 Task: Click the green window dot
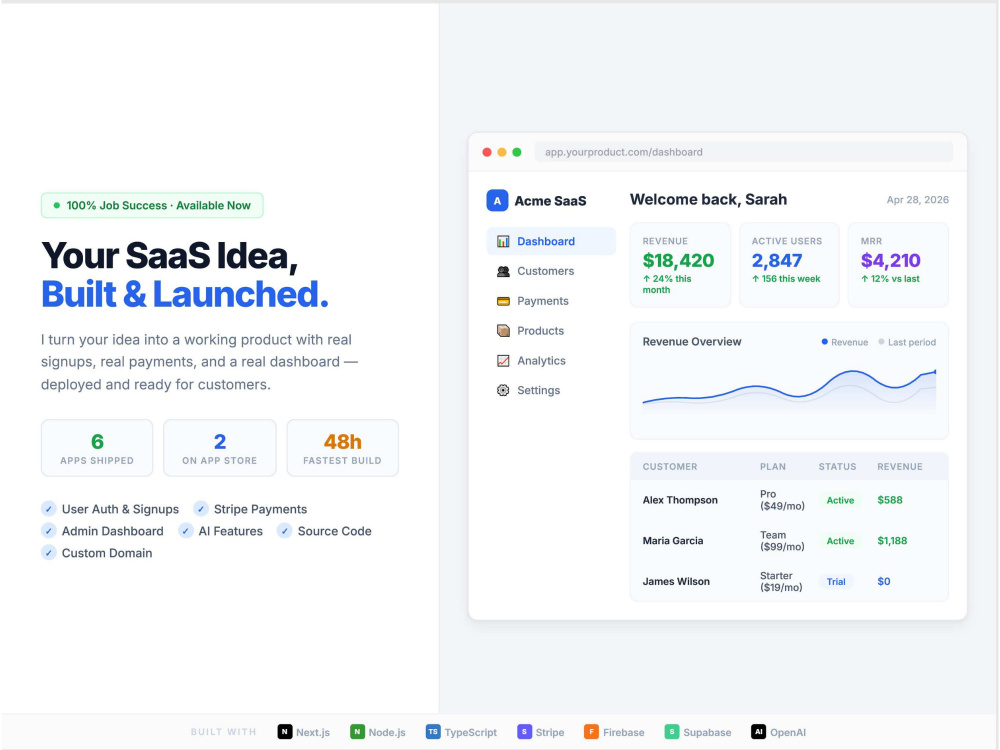(517, 152)
